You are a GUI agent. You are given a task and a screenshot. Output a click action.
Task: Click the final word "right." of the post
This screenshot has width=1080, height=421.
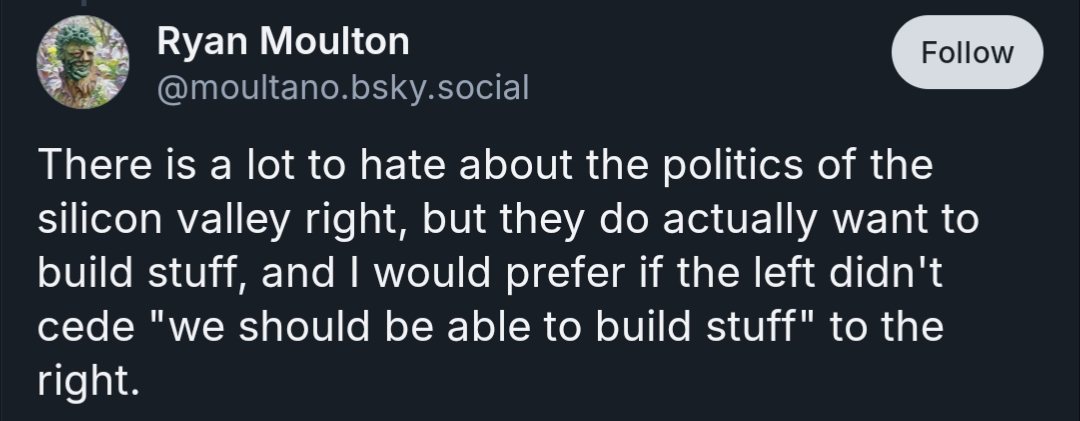pos(87,382)
